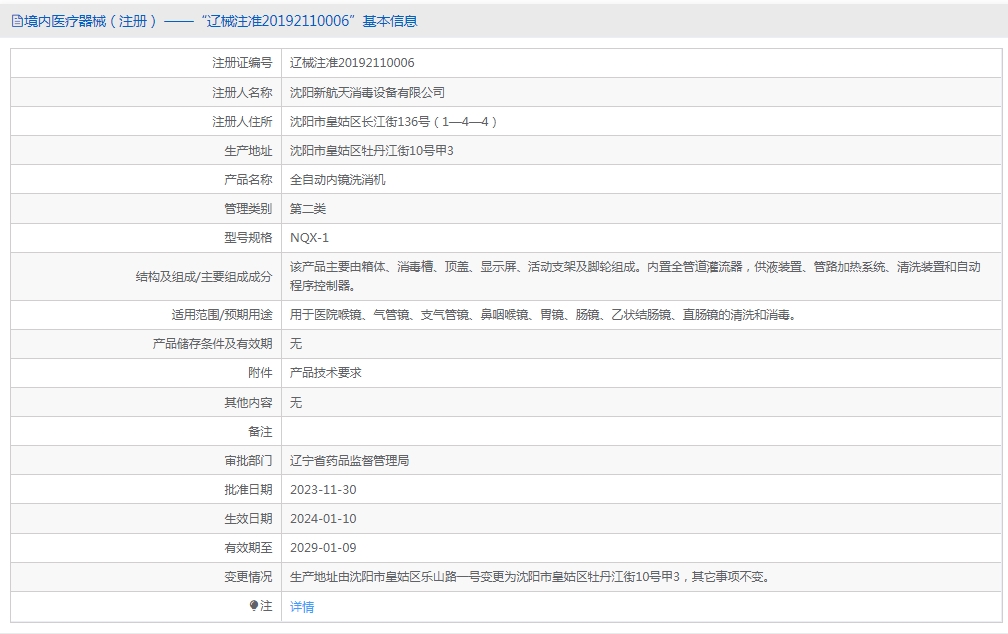
Task: Select the change record text in 变更情况 row
Action: point(529,577)
